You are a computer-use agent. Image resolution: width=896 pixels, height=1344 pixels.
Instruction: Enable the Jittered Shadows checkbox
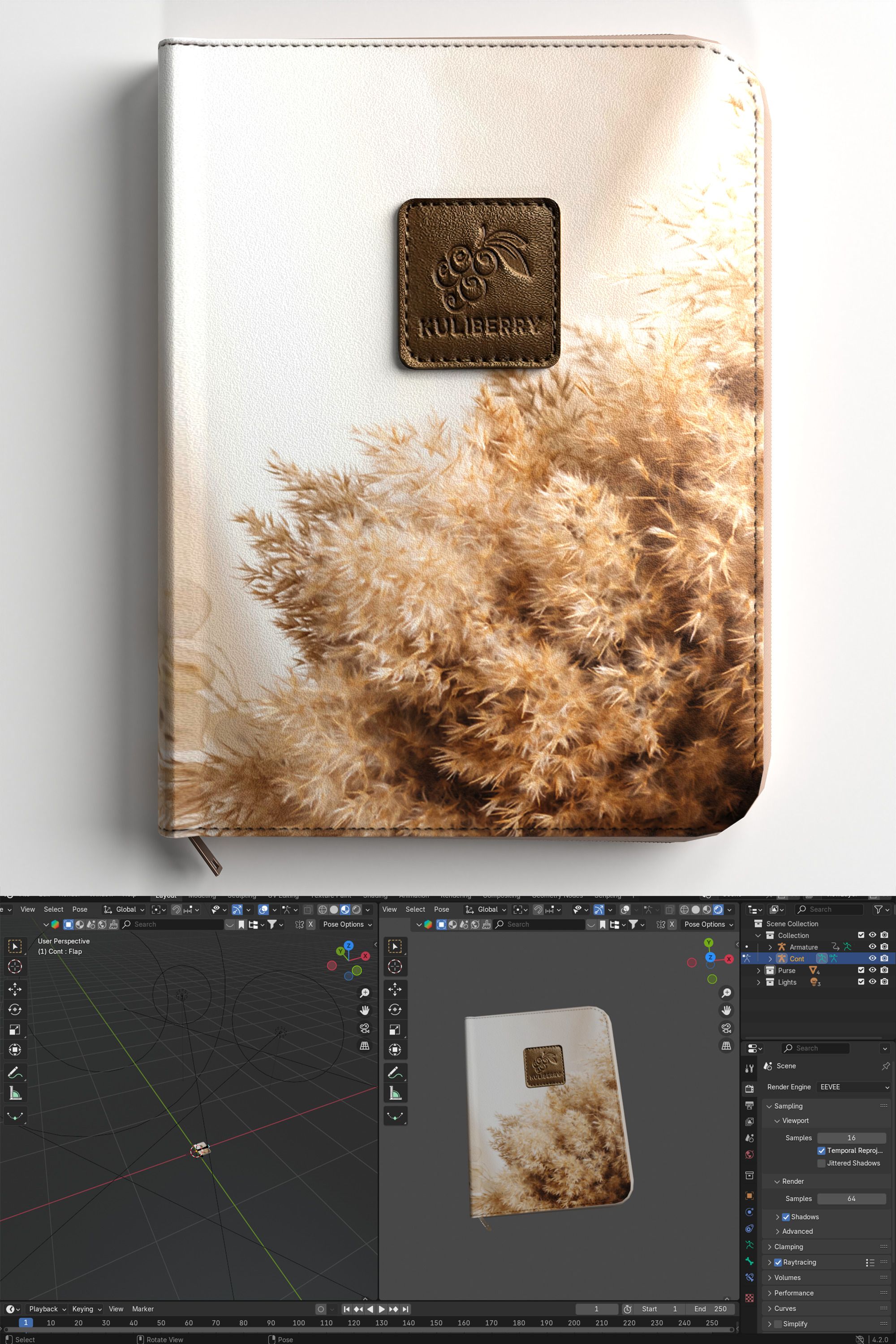(821, 1163)
